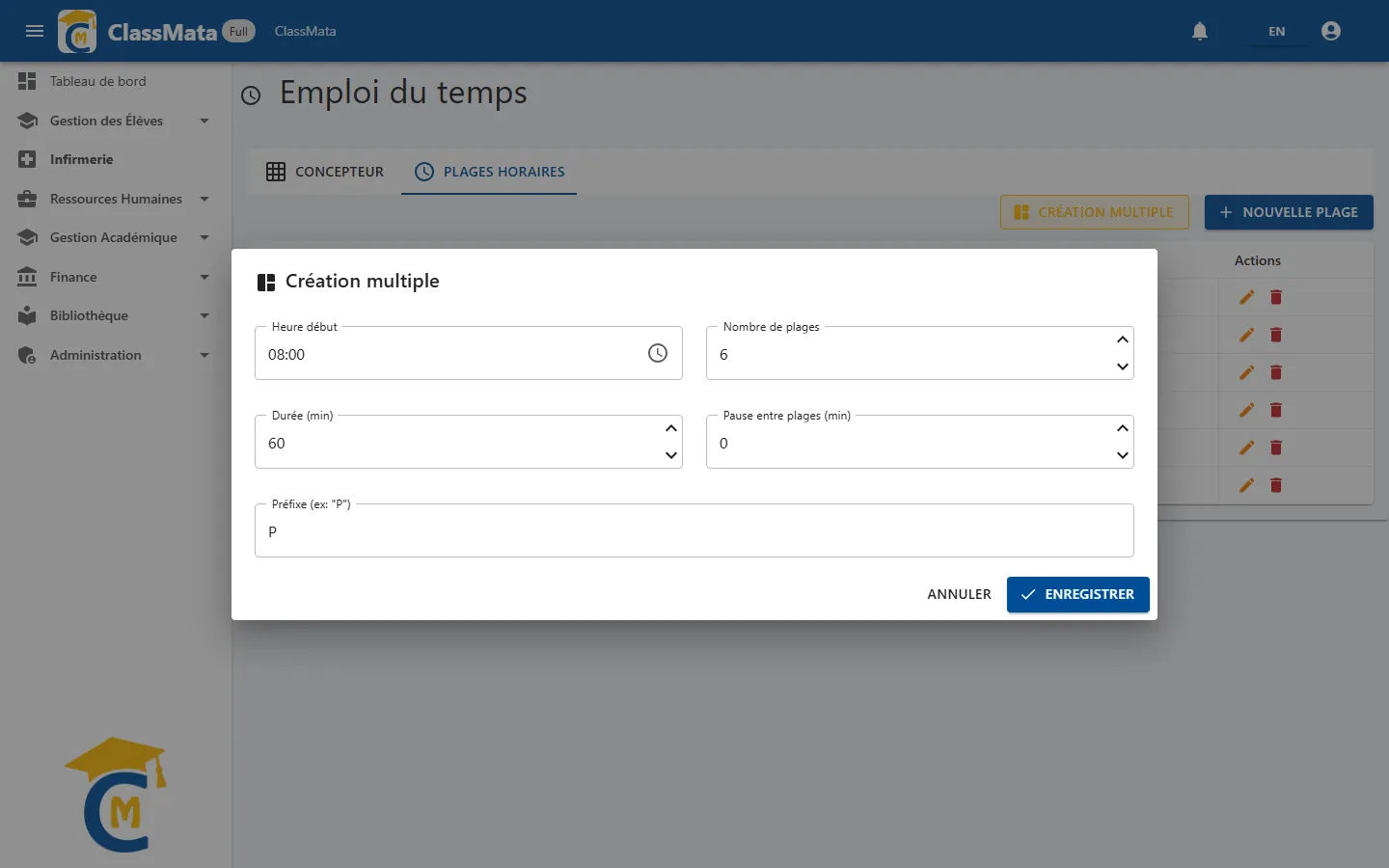This screenshot has width=1389, height=868.
Task: Click the Infirmerie medical cross icon
Action: [27, 159]
